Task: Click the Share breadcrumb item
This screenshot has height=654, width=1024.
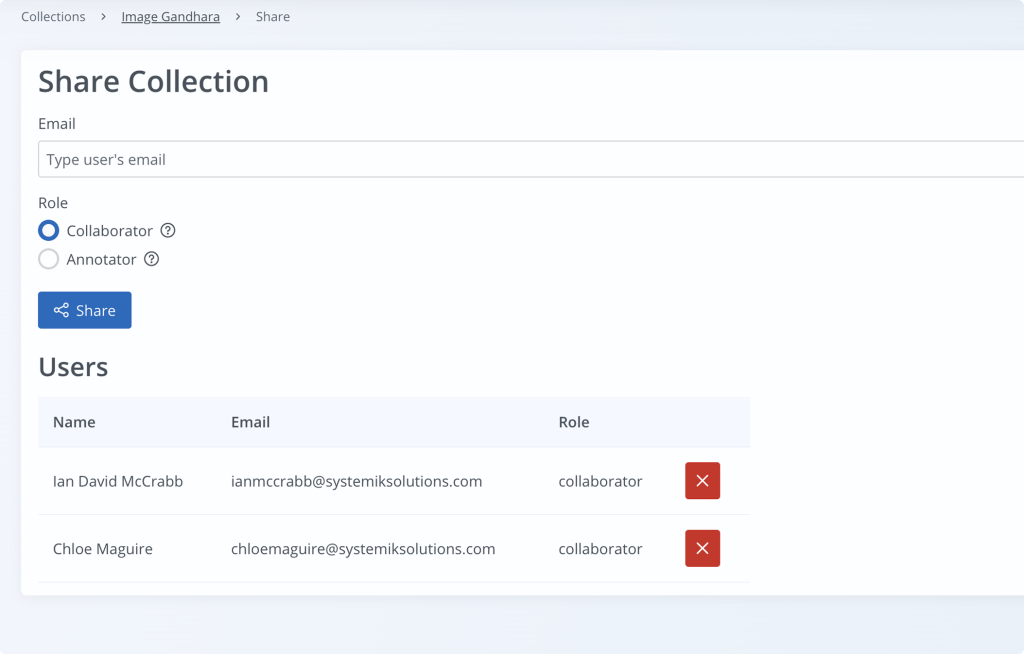Action: [x=273, y=16]
